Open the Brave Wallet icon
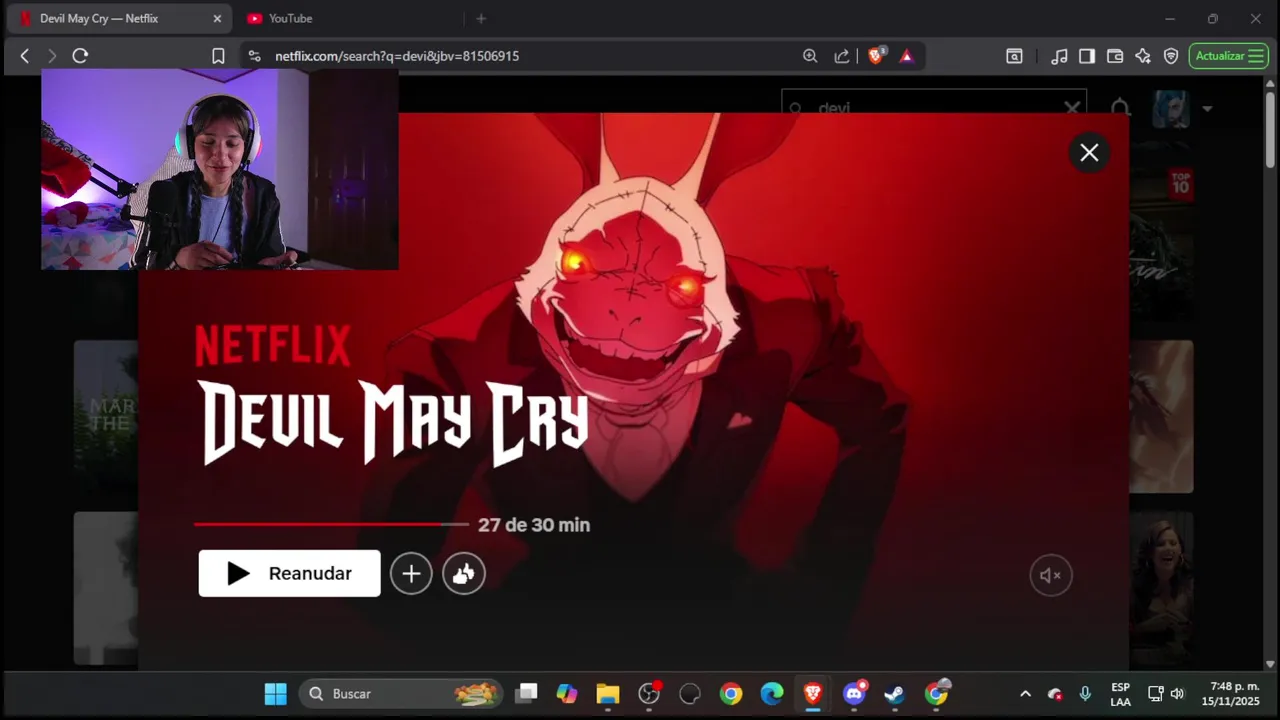The width and height of the screenshot is (1280, 720). coord(1115,56)
